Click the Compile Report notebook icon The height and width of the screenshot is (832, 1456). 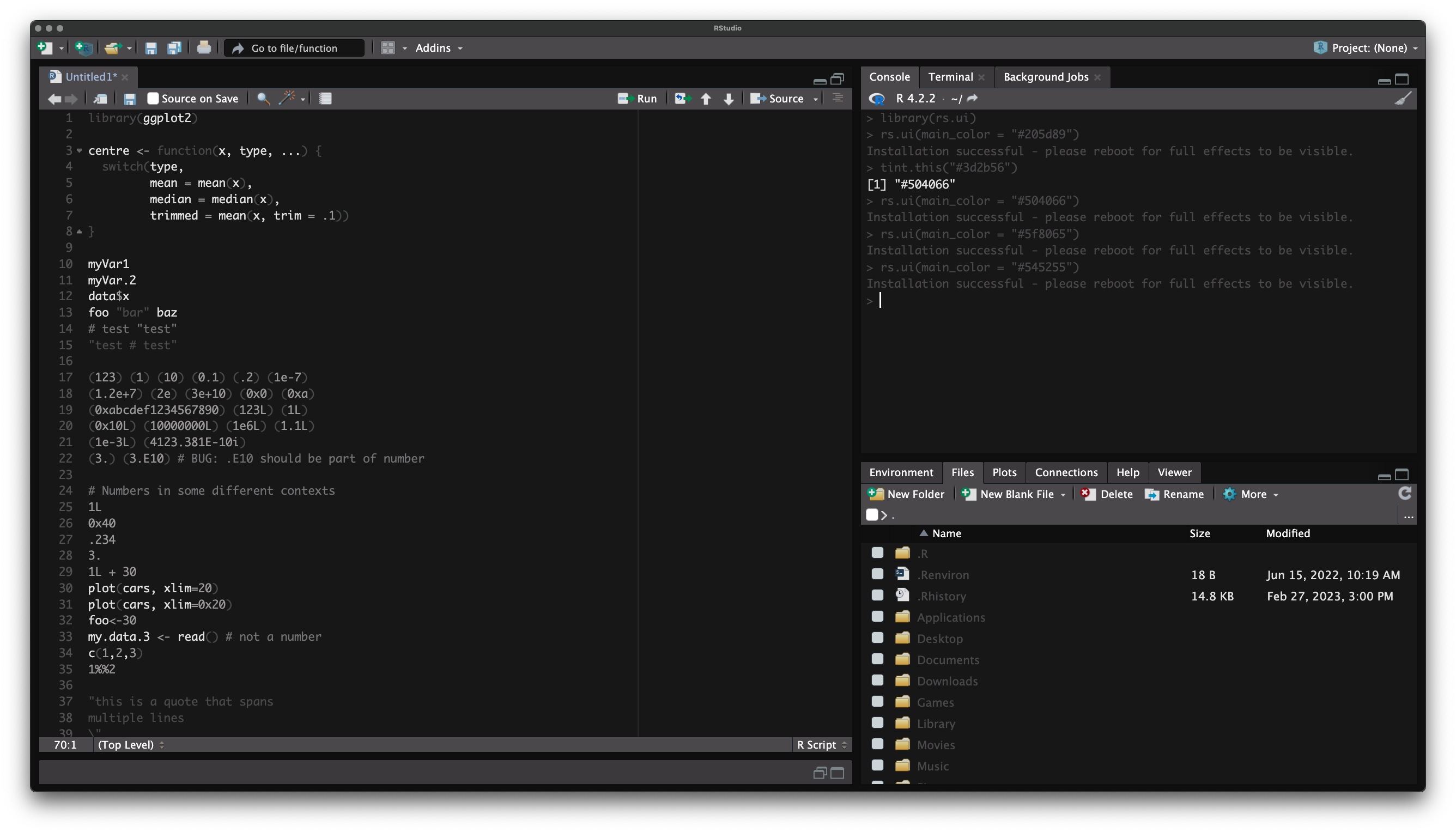point(325,99)
